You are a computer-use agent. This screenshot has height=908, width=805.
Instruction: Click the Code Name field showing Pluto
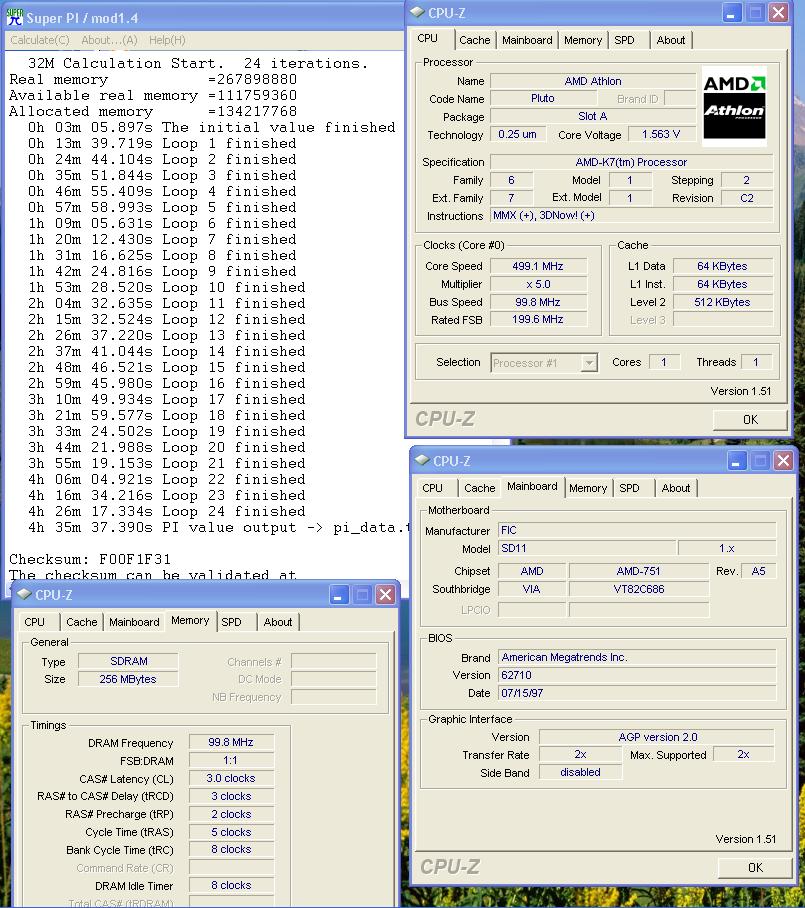(x=543, y=98)
